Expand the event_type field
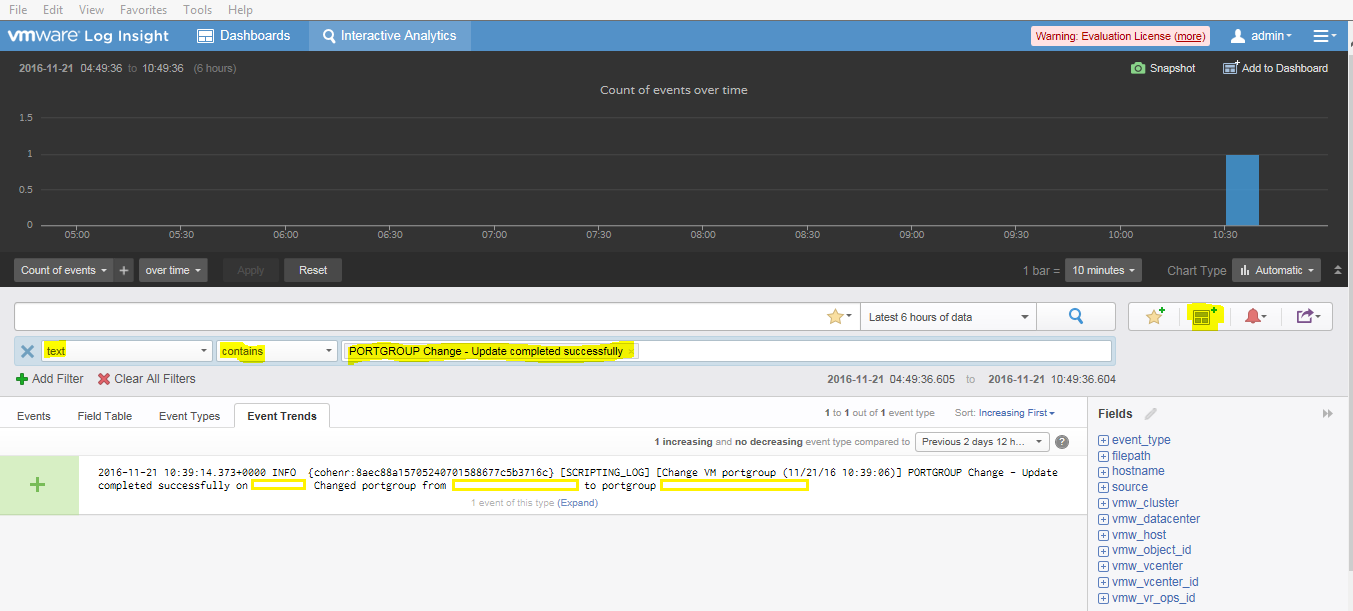Image resolution: width=1353 pixels, height=611 pixels. [x=1103, y=440]
